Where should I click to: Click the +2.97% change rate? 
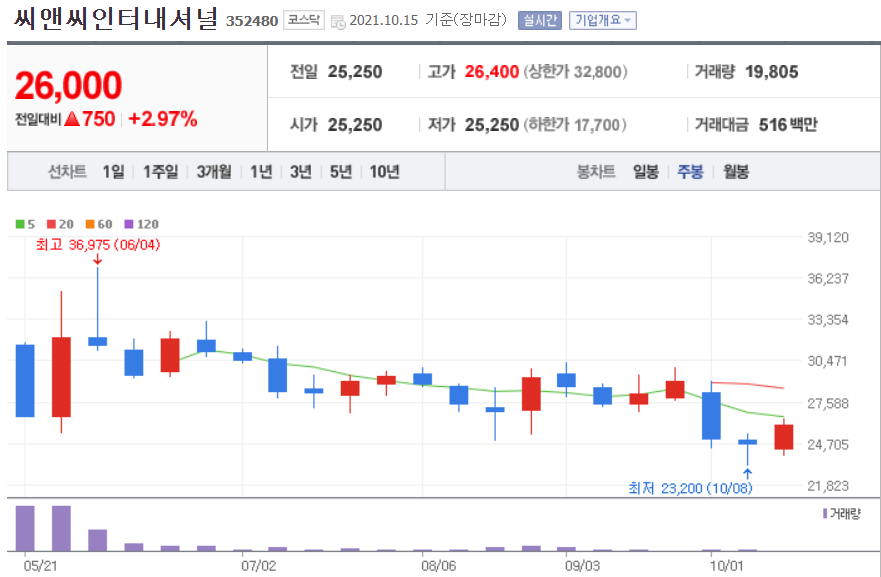click(163, 119)
